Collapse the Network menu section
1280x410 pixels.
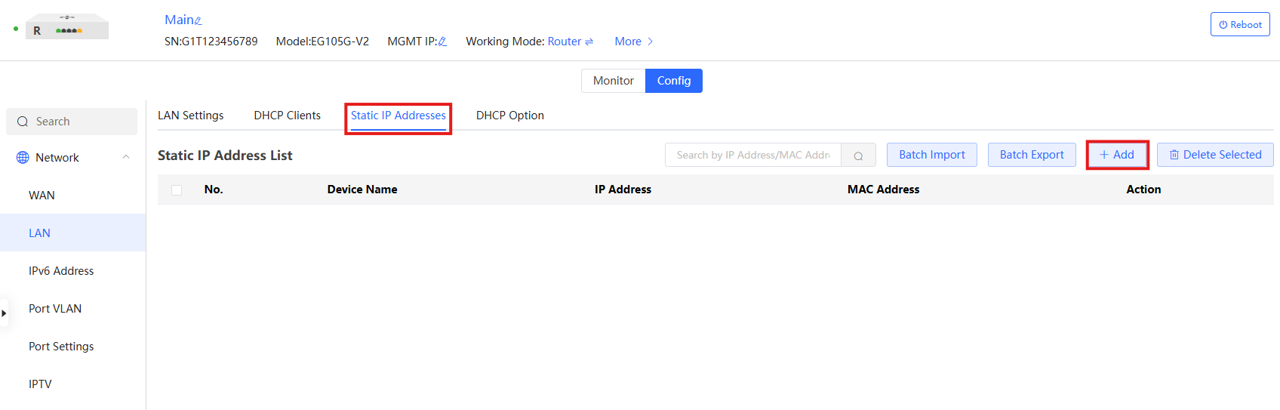126,158
